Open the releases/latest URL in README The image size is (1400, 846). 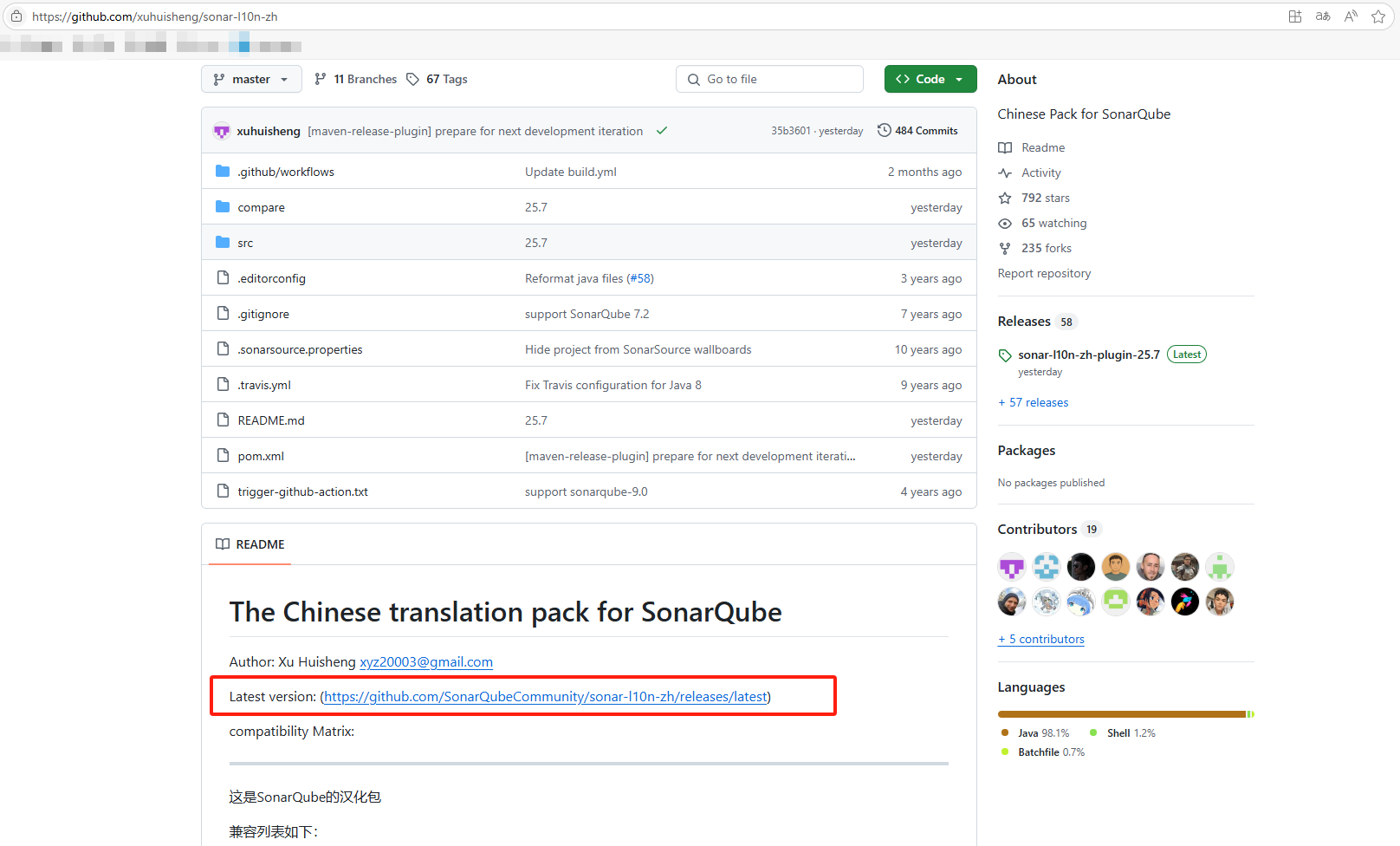point(546,696)
